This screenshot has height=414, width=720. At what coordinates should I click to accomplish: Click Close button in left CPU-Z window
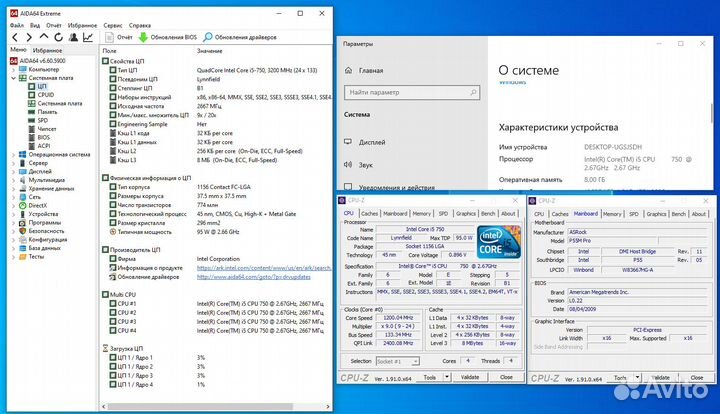(x=506, y=377)
